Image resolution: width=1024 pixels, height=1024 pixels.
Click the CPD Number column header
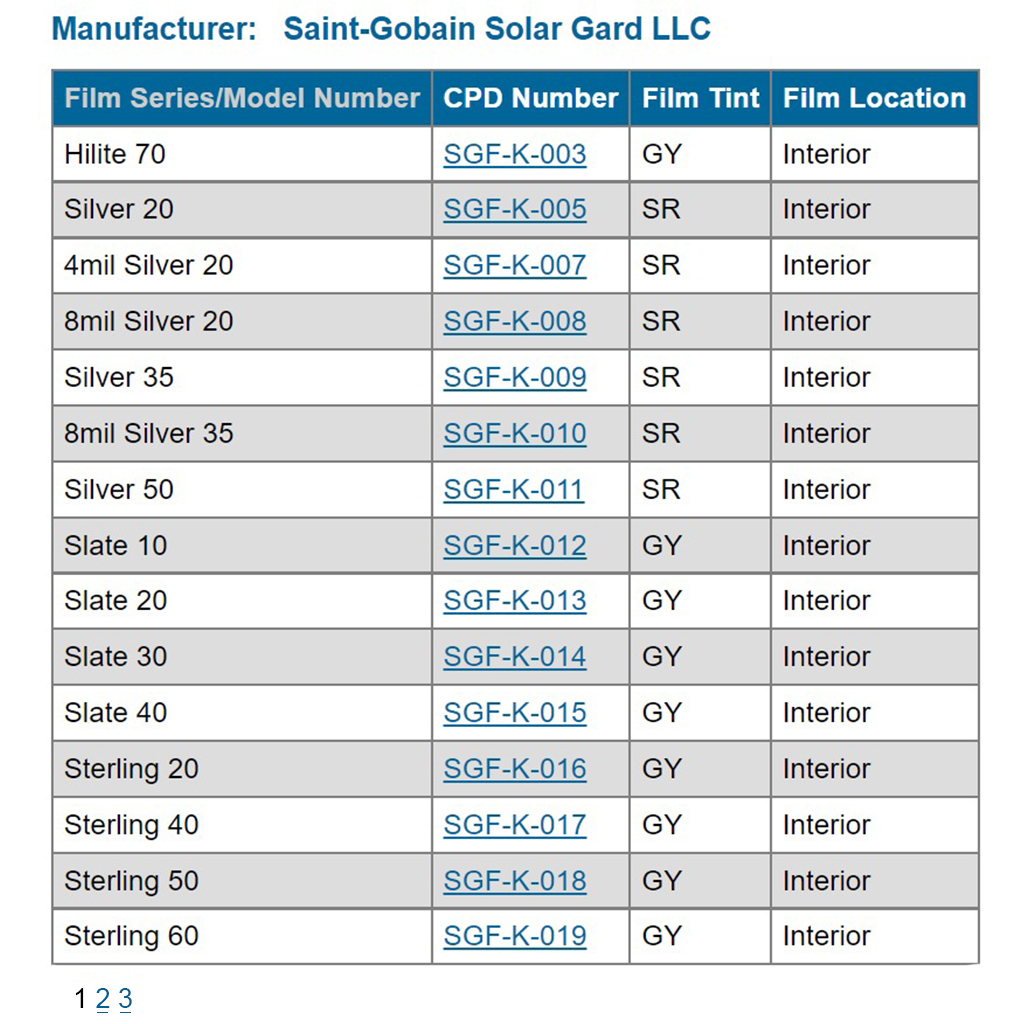[x=531, y=98]
